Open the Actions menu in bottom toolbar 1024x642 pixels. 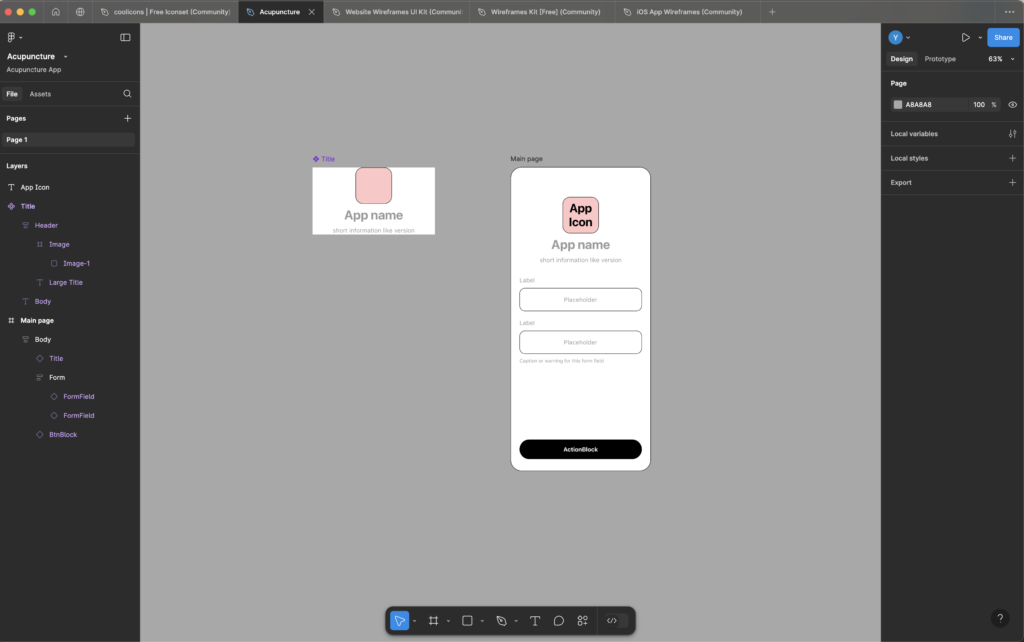583,621
